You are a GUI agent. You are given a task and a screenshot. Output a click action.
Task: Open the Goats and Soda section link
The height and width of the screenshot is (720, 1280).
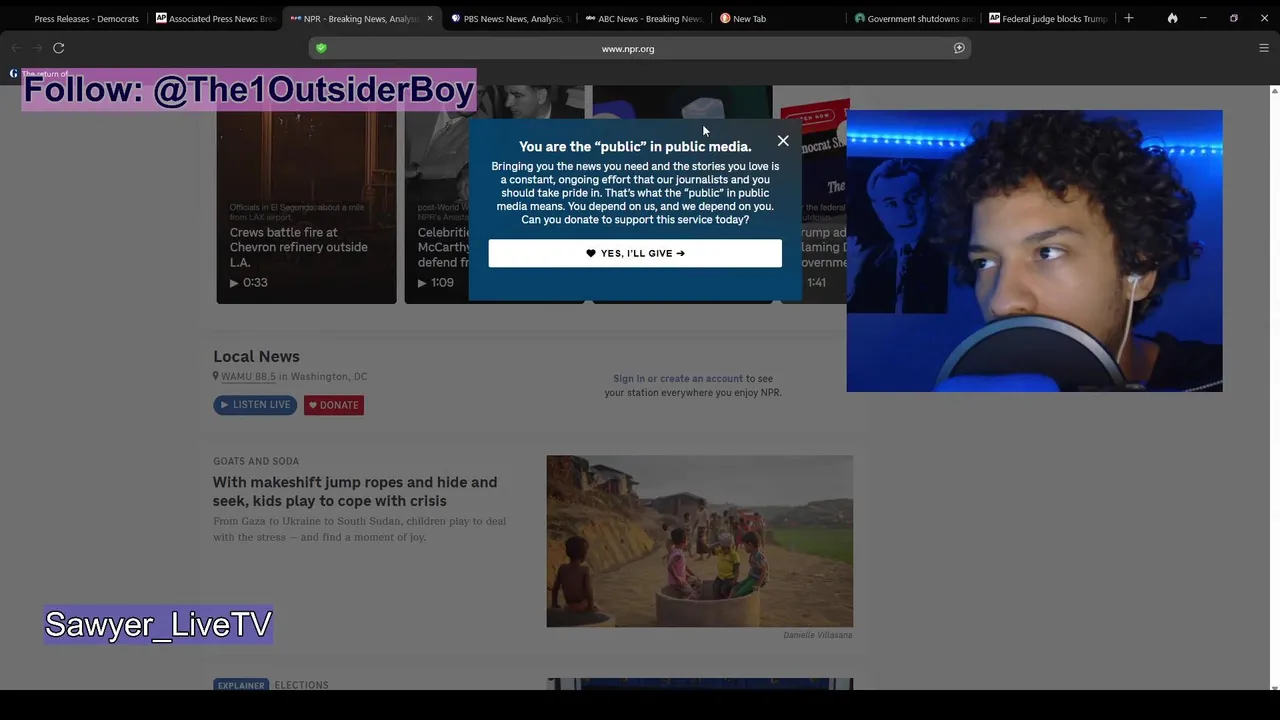coord(256,461)
